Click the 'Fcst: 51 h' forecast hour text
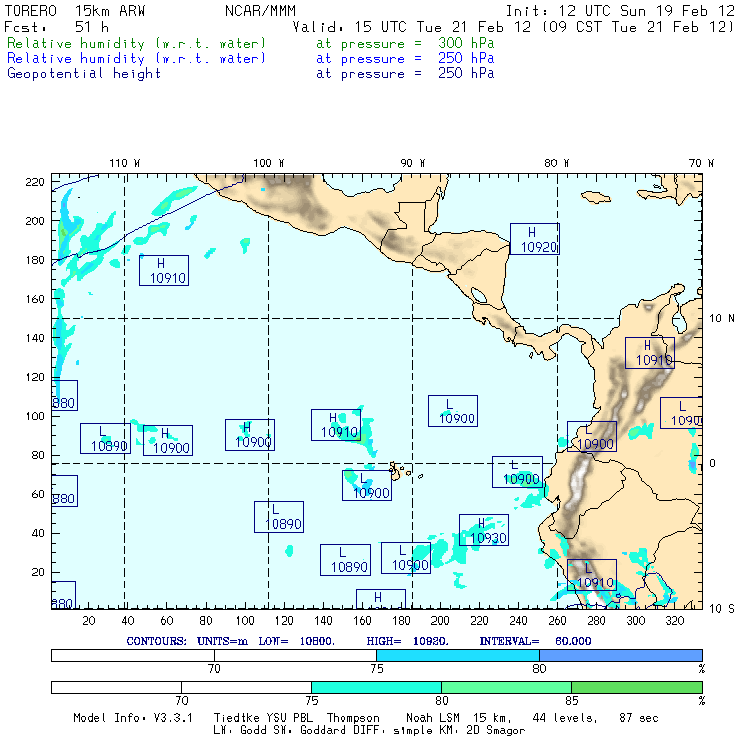 point(56,27)
